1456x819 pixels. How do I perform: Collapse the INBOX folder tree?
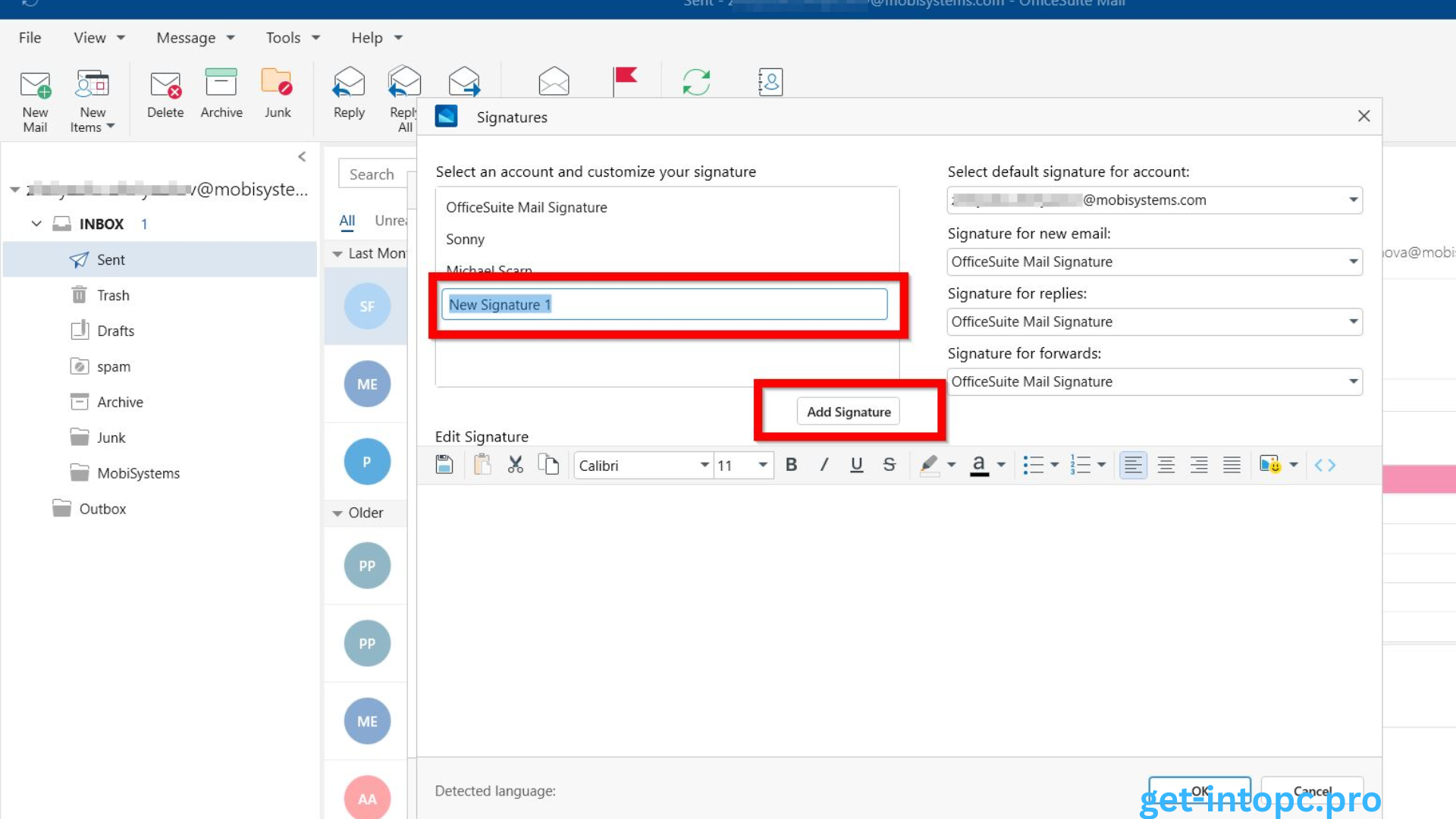pyautogui.click(x=36, y=224)
